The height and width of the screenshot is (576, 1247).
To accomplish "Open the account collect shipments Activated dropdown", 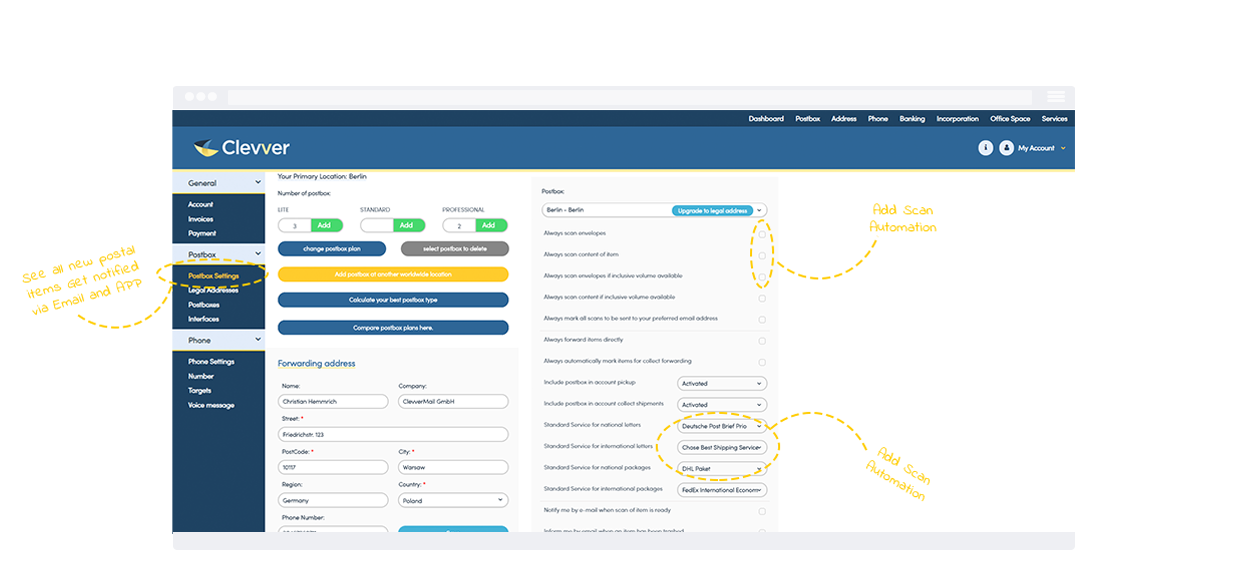I will pyautogui.click(x=722, y=405).
